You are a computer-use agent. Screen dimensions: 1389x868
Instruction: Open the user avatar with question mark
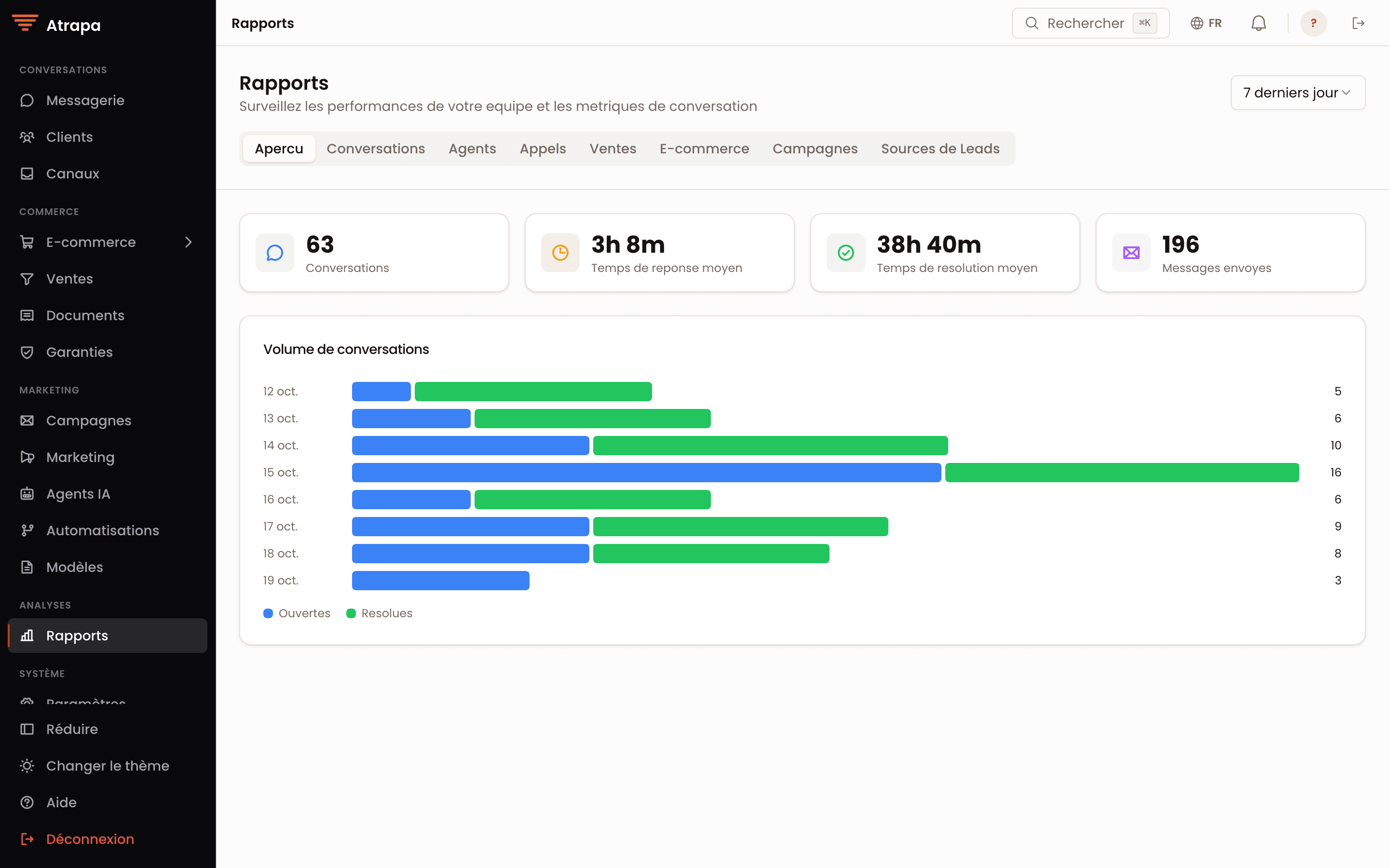[1313, 23]
